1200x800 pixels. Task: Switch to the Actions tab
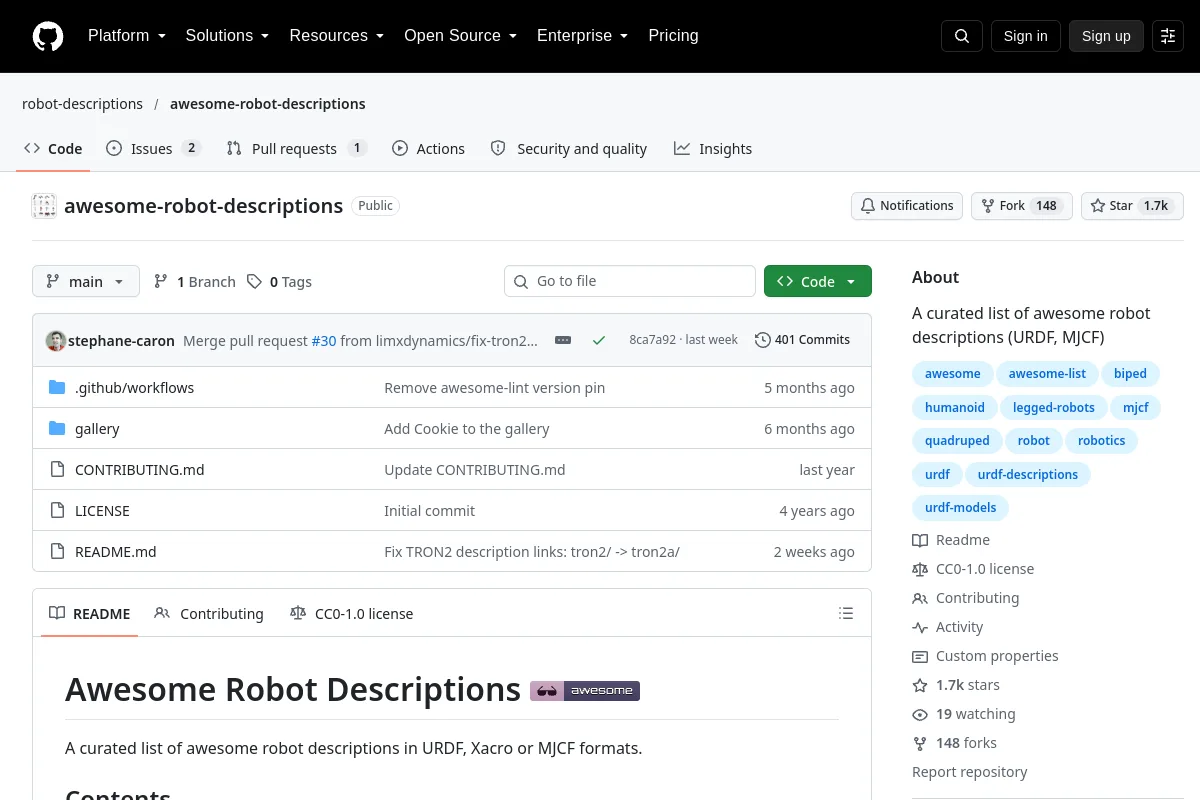(429, 148)
